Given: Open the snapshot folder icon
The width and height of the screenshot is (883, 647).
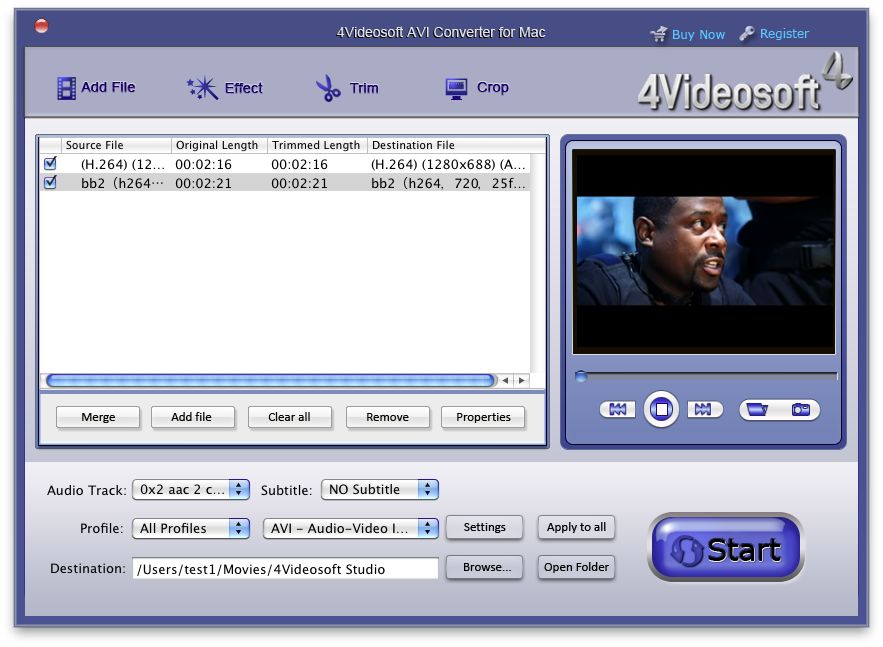Looking at the screenshot, I should coord(757,409).
